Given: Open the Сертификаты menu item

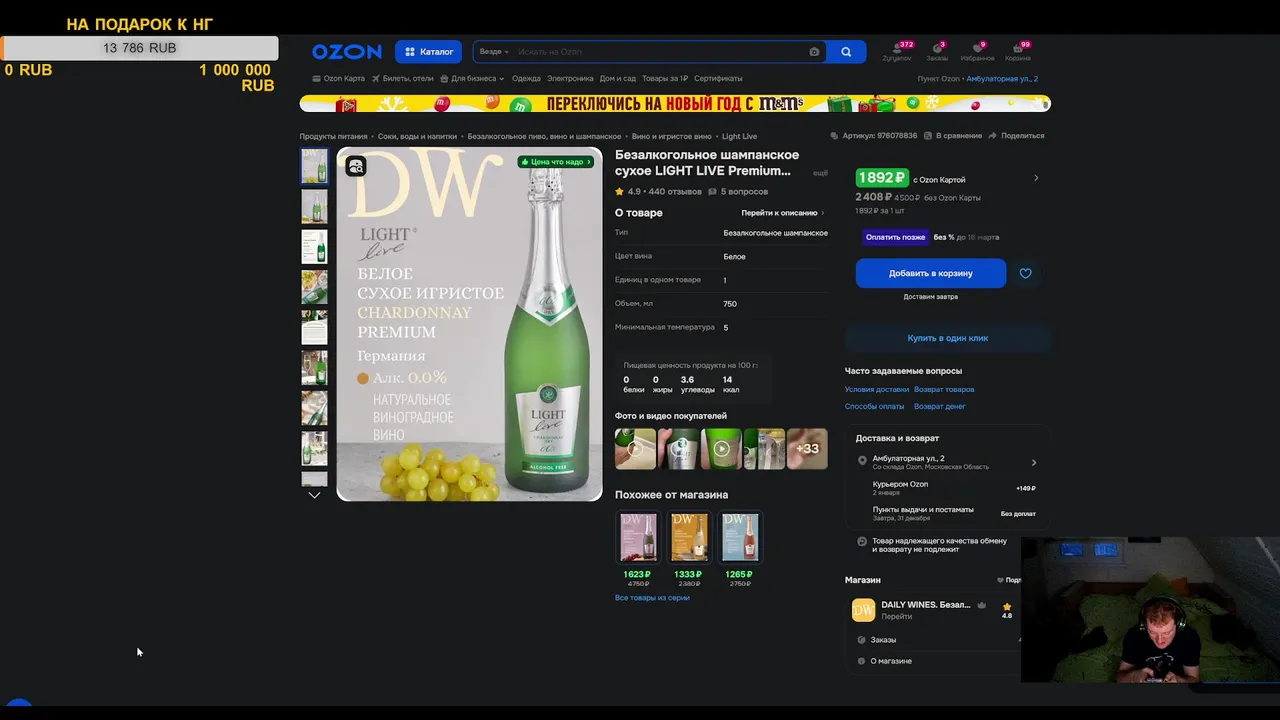Looking at the screenshot, I should tap(718, 78).
